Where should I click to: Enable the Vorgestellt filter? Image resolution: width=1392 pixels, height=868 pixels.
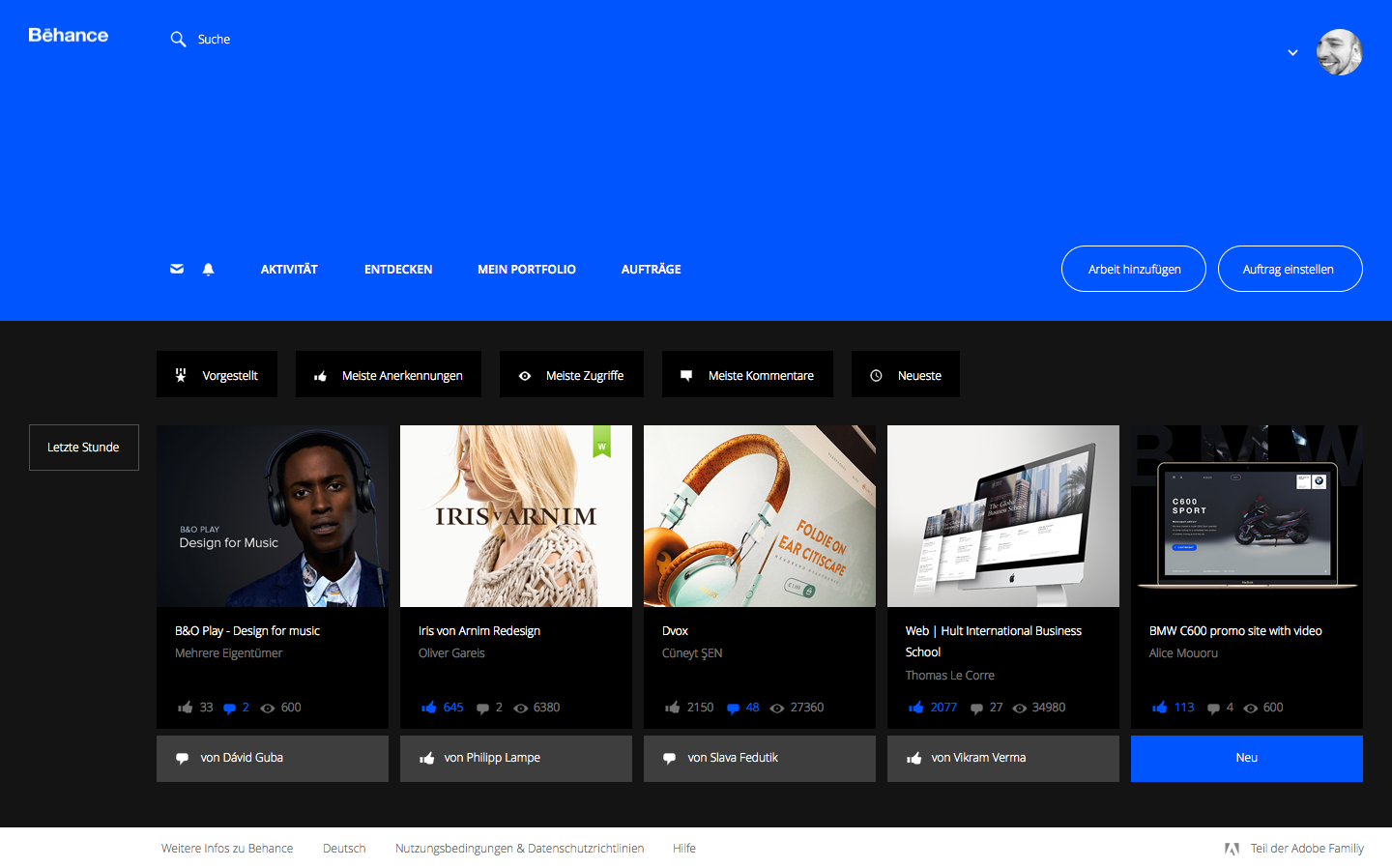217,374
